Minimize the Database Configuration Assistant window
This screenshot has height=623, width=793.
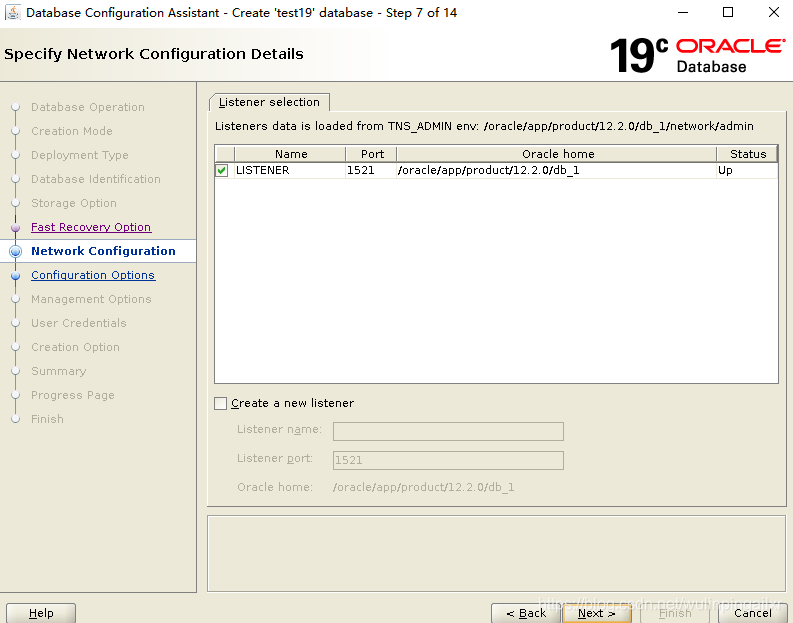683,12
